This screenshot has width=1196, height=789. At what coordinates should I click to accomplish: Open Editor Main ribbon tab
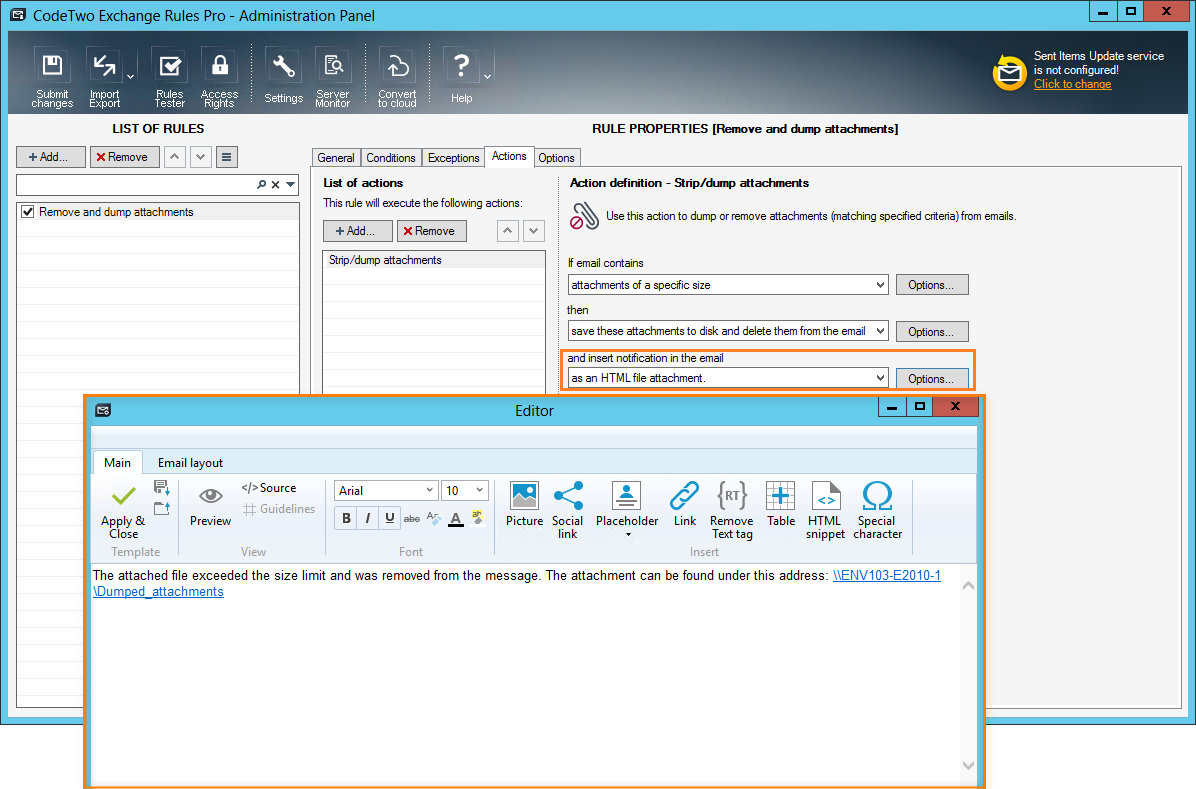(x=117, y=462)
